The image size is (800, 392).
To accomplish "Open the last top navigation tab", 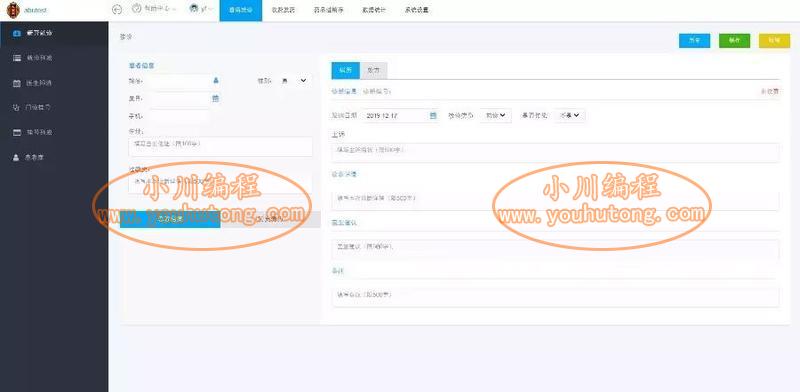I will coord(417,11).
